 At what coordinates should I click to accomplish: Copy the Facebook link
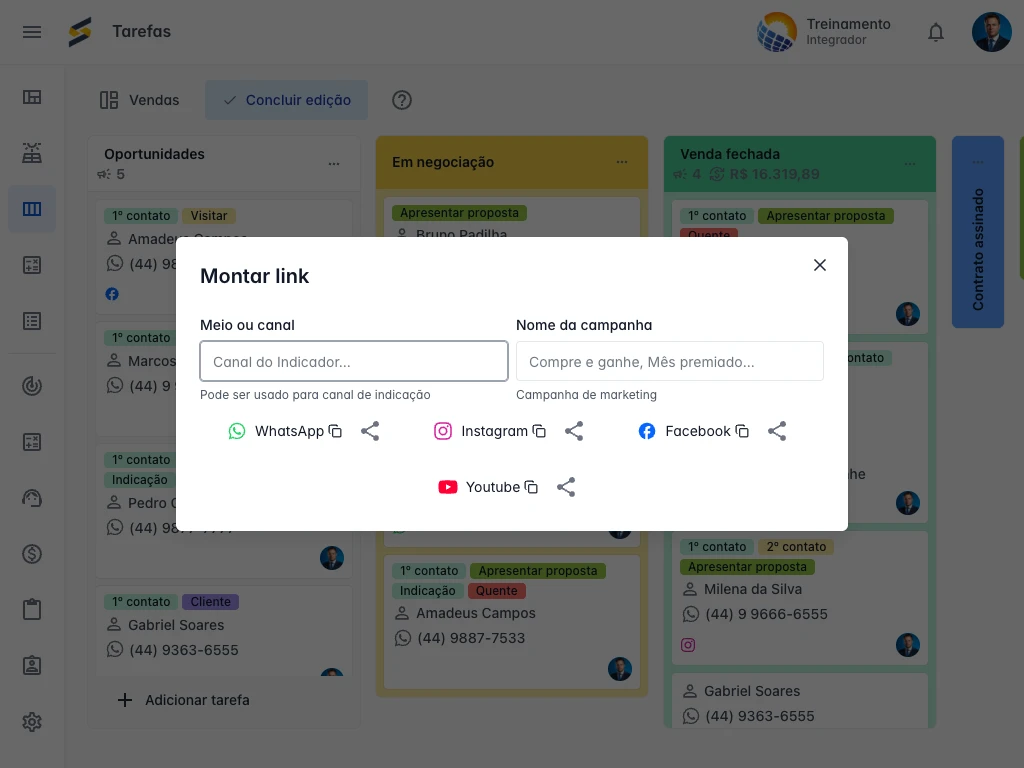click(x=742, y=431)
